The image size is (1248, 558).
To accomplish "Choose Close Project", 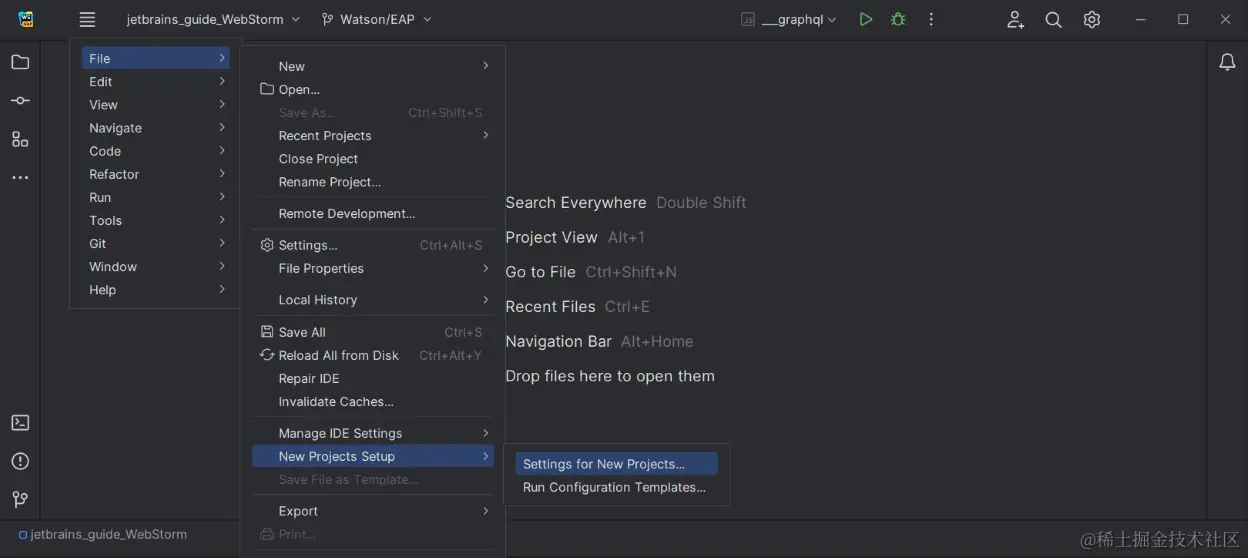I will pos(373,158).
